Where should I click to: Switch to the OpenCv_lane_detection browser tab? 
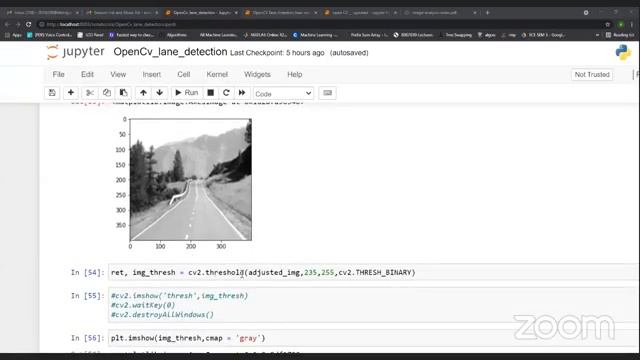click(202, 13)
